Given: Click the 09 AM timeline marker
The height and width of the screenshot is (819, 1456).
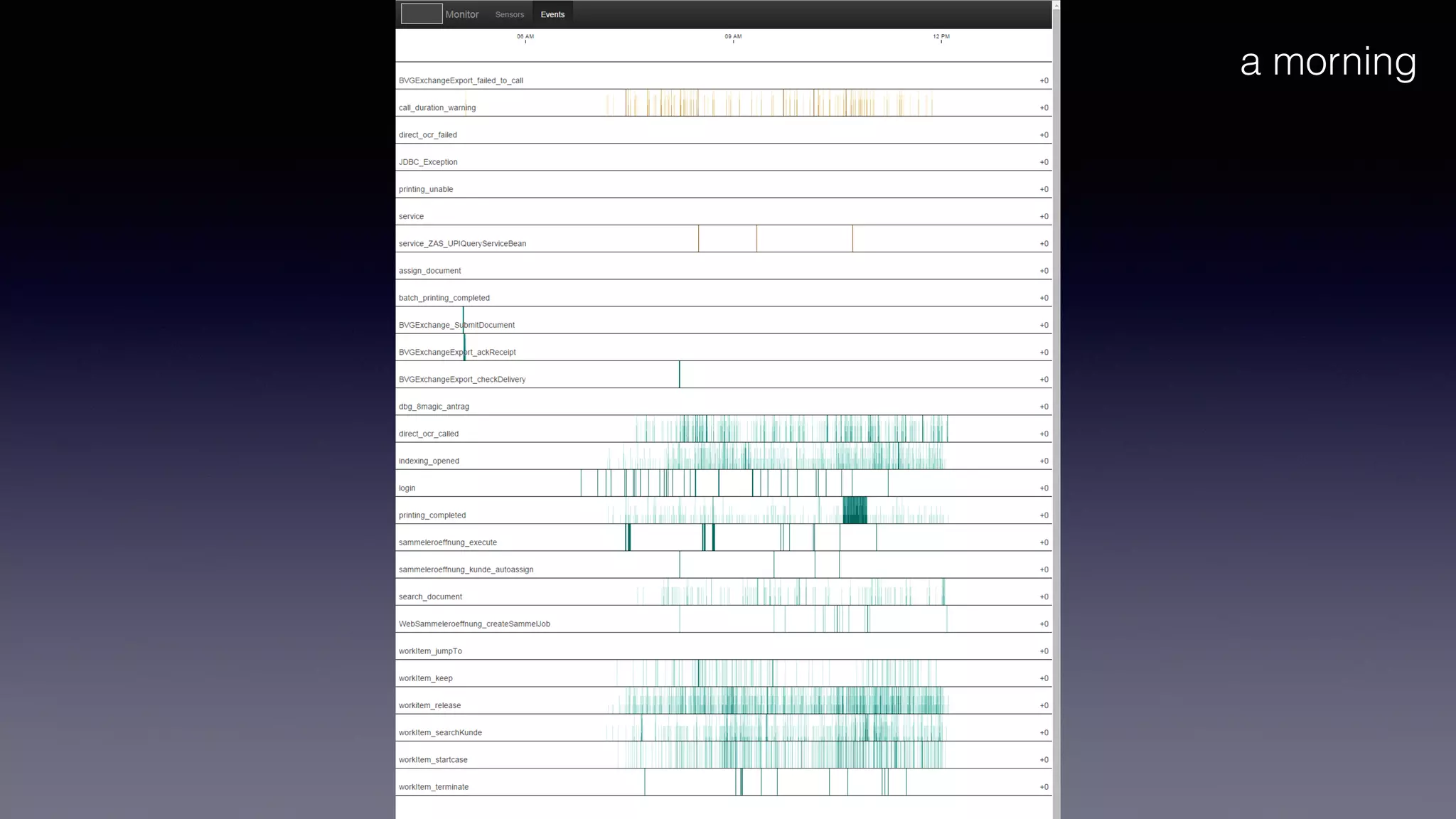Looking at the screenshot, I should tap(733, 37).
